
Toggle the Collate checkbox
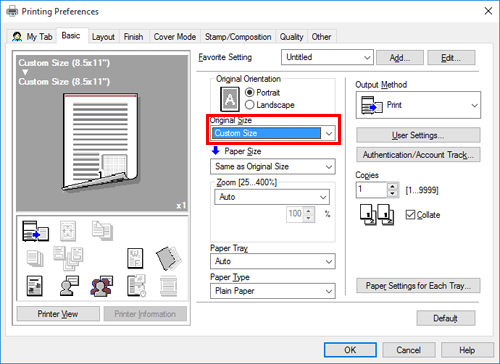point(410,215)
